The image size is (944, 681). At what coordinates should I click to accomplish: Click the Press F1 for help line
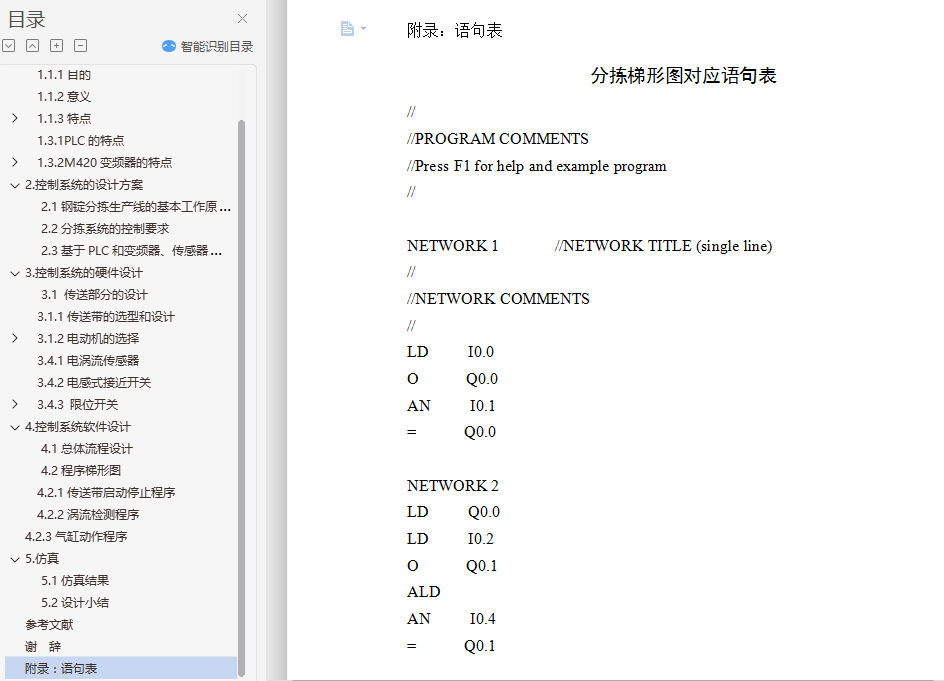(x=536, y=166)
